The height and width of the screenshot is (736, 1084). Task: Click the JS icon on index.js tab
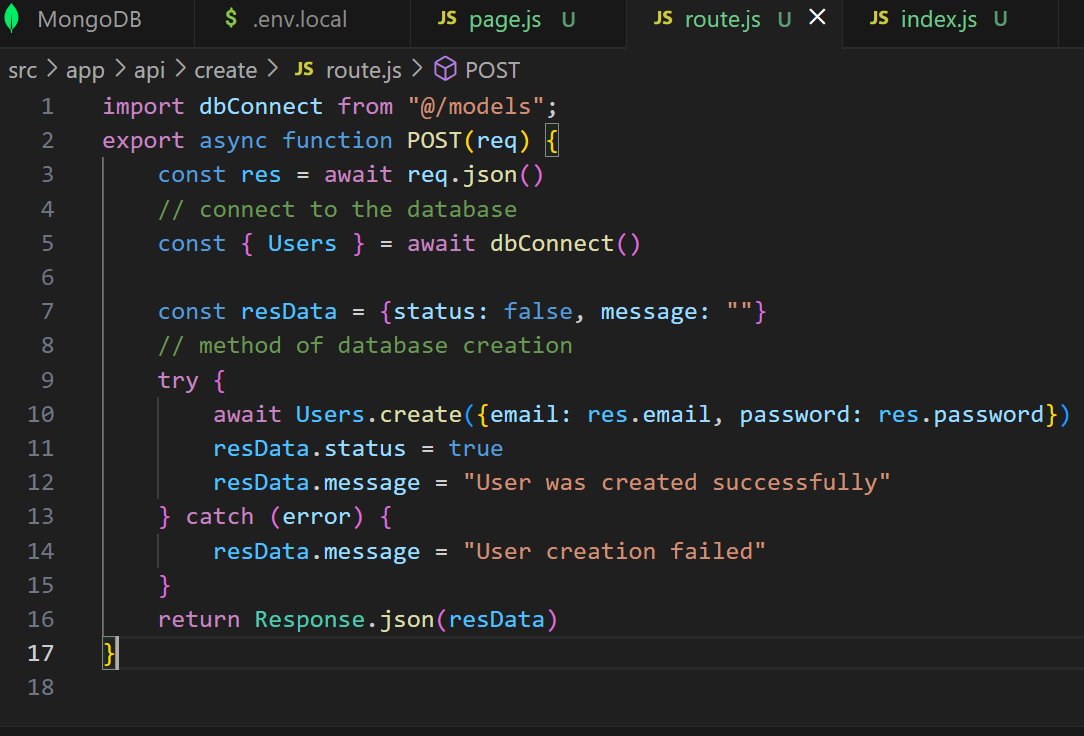tap(878, 17)
